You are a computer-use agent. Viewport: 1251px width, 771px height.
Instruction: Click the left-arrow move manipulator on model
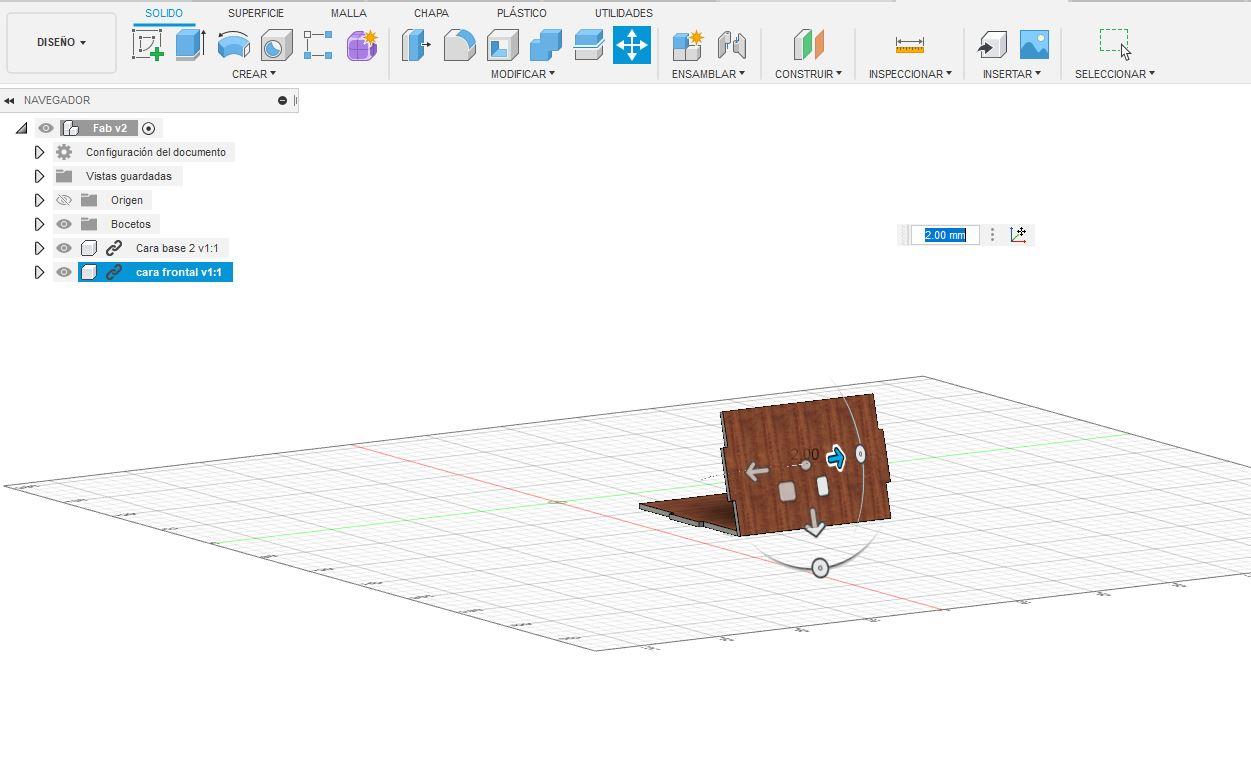pyautogui.click(x=756, y=471)
